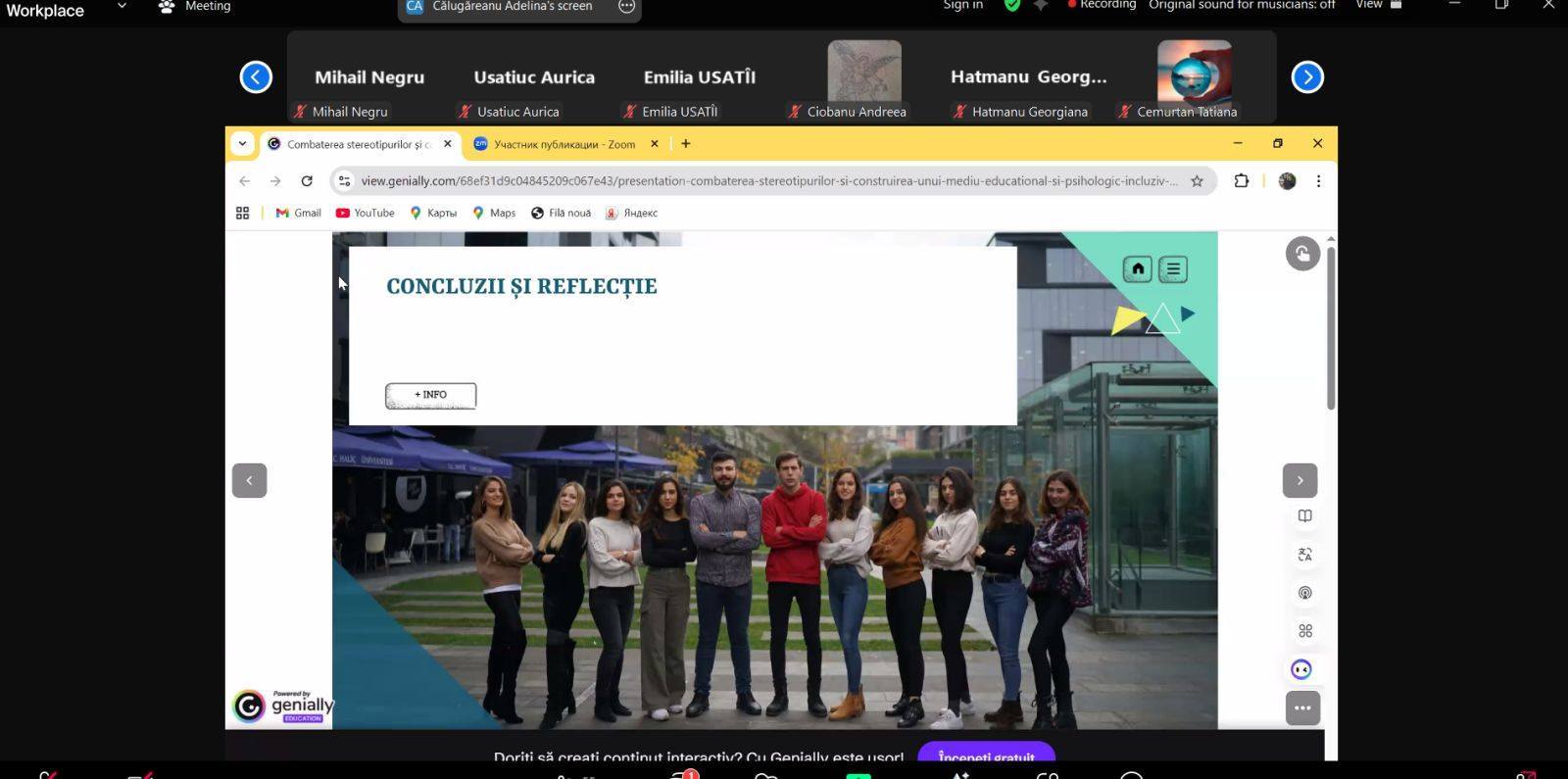Open Chrome three-dot menu
The height and width of the screenshot is (779, 1568).
point(1318,181)
